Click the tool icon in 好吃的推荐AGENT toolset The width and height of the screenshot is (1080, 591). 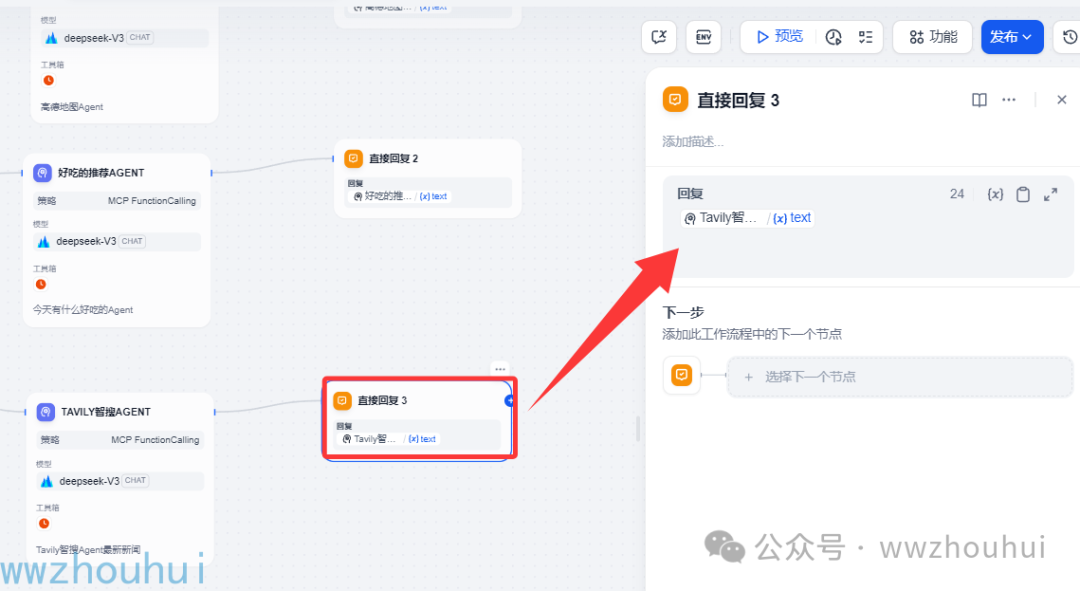pos(41,284)
